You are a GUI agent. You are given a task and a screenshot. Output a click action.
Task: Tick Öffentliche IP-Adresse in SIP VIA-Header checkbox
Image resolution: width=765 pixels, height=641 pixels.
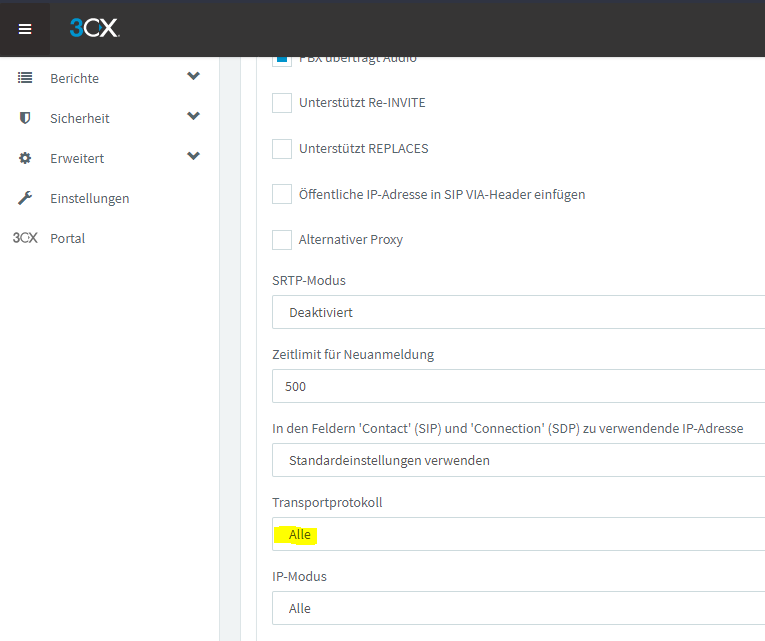click(282, 194)
